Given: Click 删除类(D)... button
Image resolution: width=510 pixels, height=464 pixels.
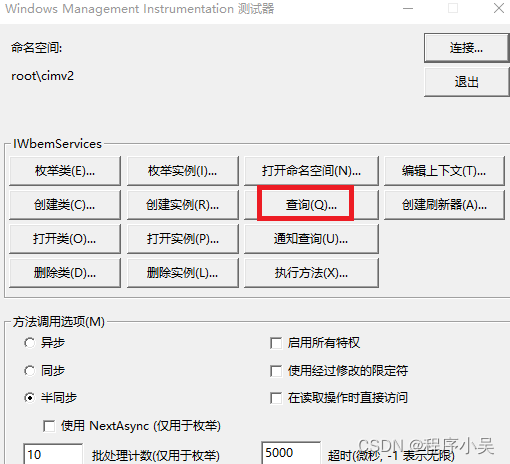Looking at the screenshot, I should (65, 273).
